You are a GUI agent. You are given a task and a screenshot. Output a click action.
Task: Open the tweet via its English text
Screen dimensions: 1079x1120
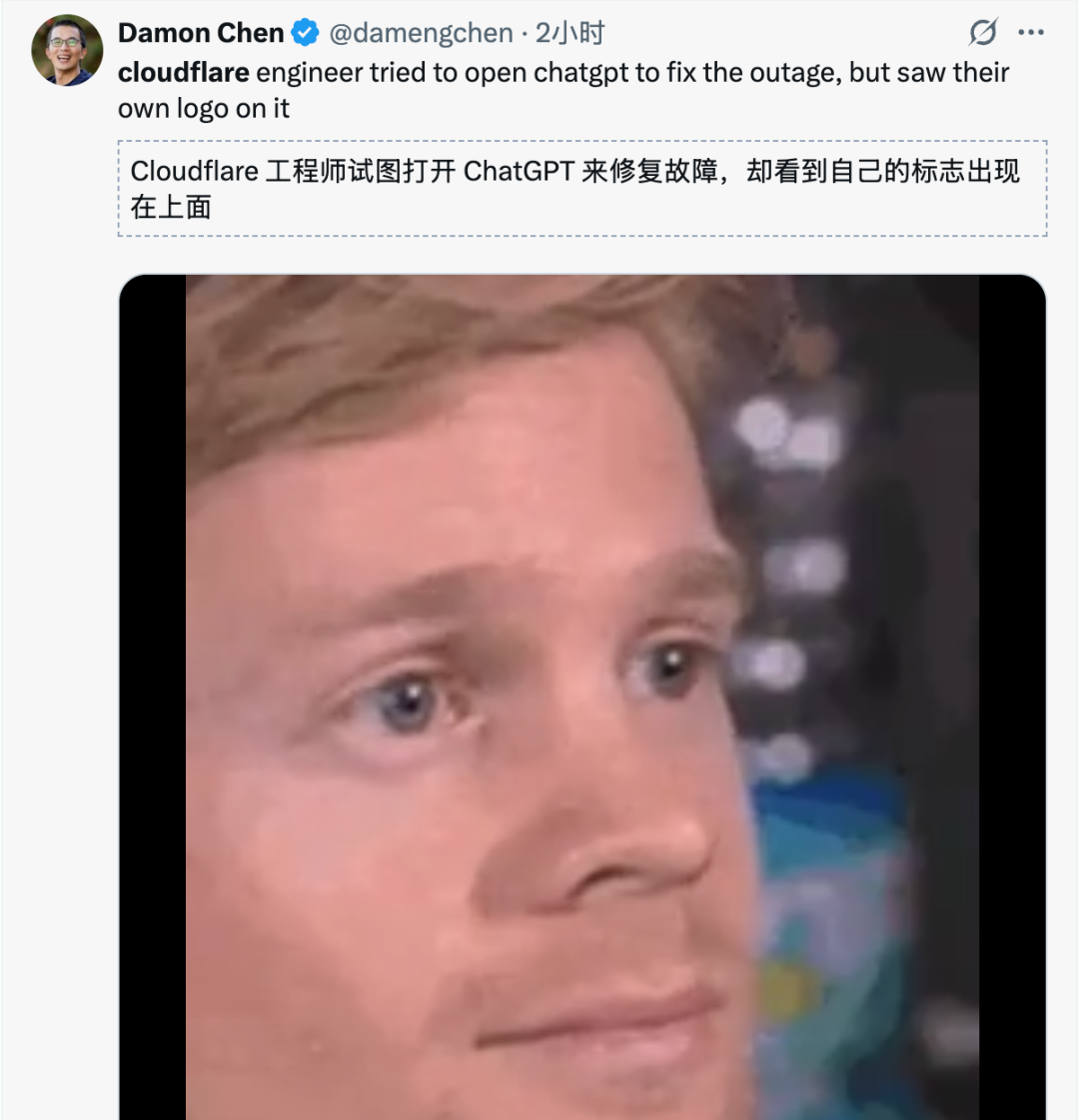click(563, 90)
